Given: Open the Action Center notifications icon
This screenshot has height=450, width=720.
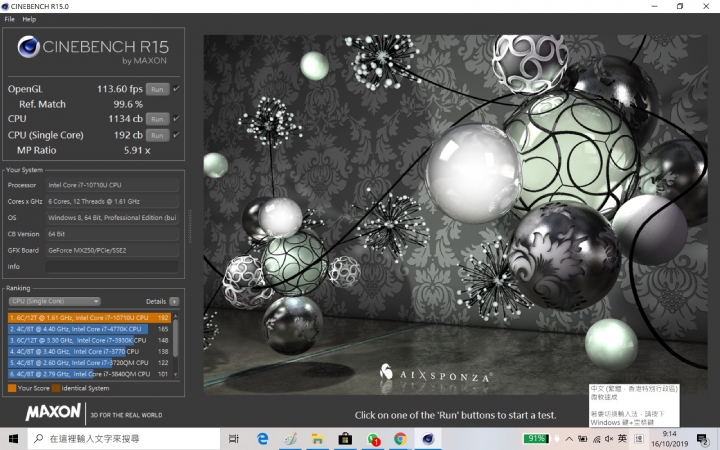Looking at the screenshot, I should point(702,439).
